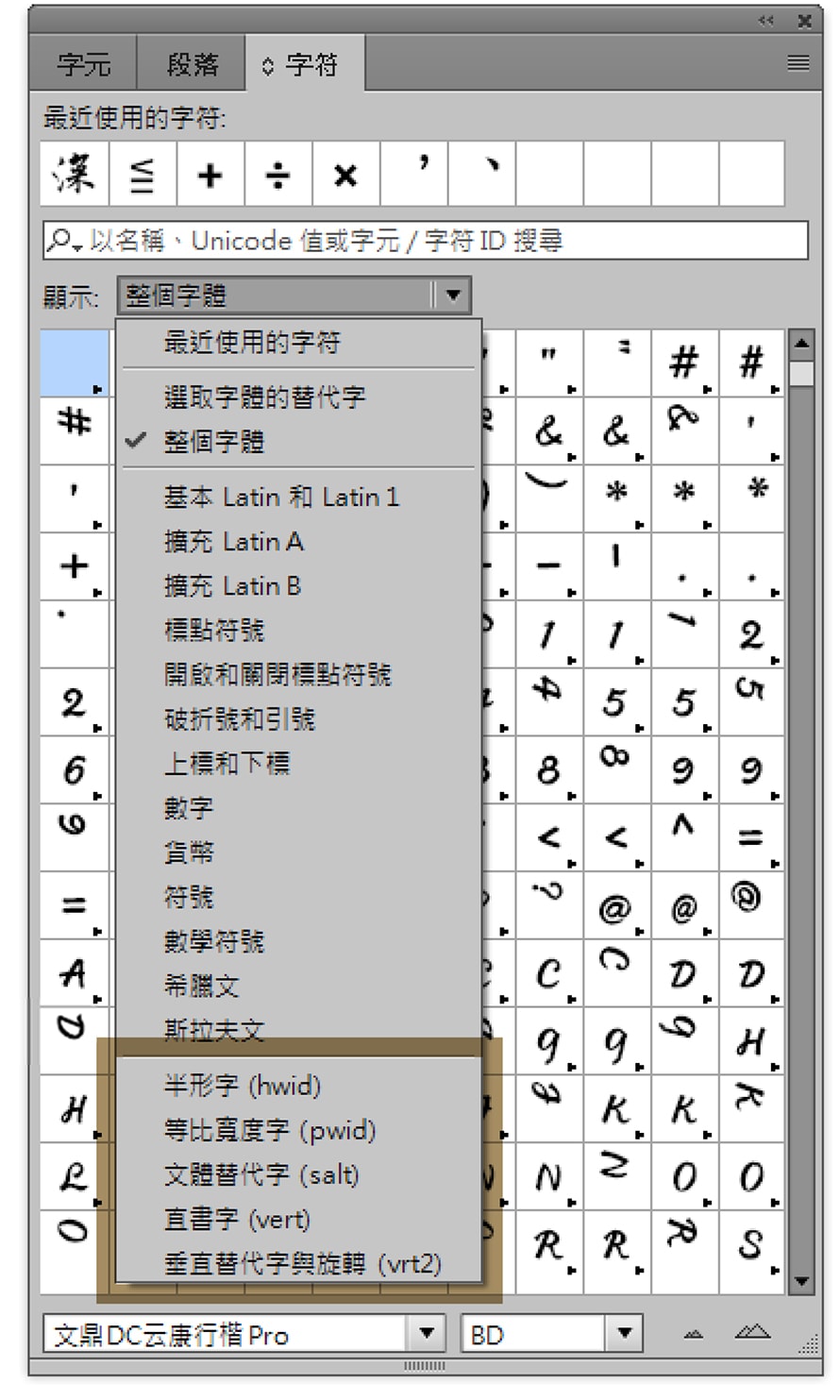Expand the 顯示 dropdown arrow
This screenshot has width=840, height=1400.
tap(453, 295)
